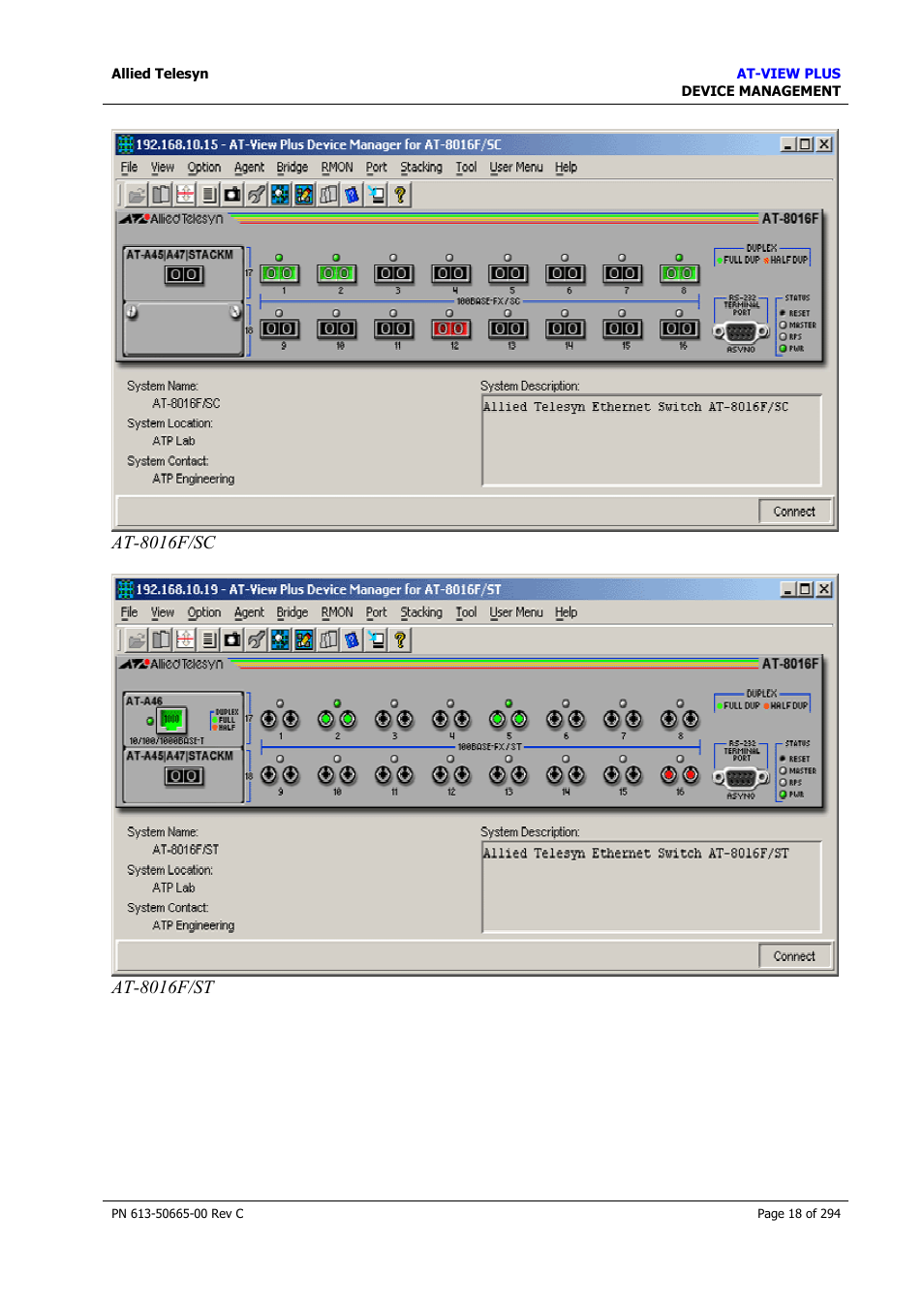Image resolution: width=924 pixels, height=1309 pixels.
Task: Click the yellow question mark help icon in the AT-8016F/SC window
Action: (400, 195)
